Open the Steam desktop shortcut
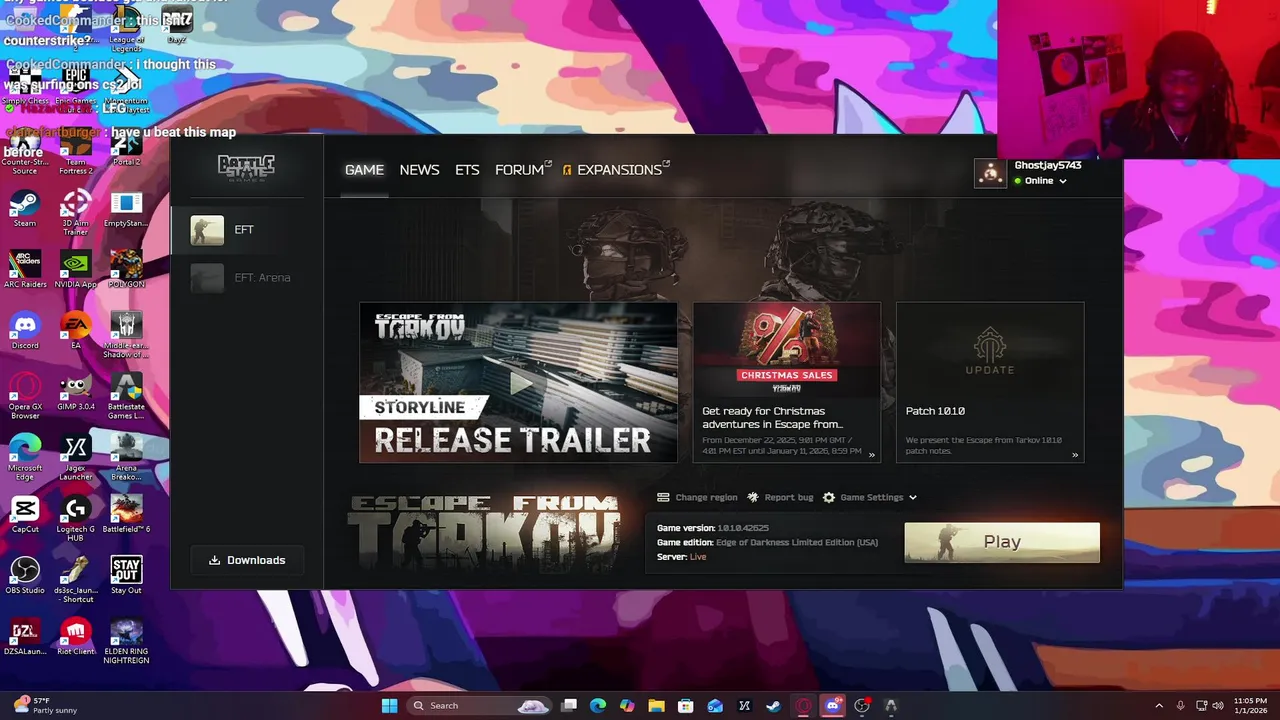 coord(25,209)
